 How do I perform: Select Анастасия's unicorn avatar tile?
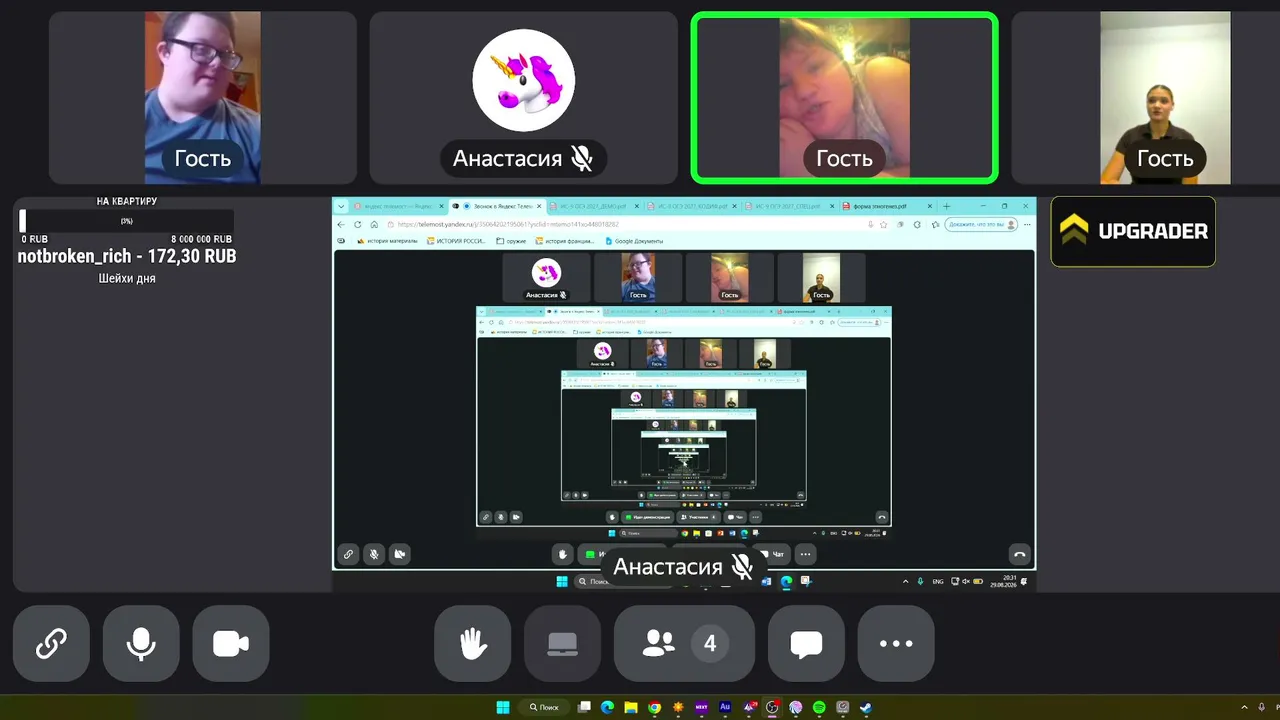click(x=523, y=98)
